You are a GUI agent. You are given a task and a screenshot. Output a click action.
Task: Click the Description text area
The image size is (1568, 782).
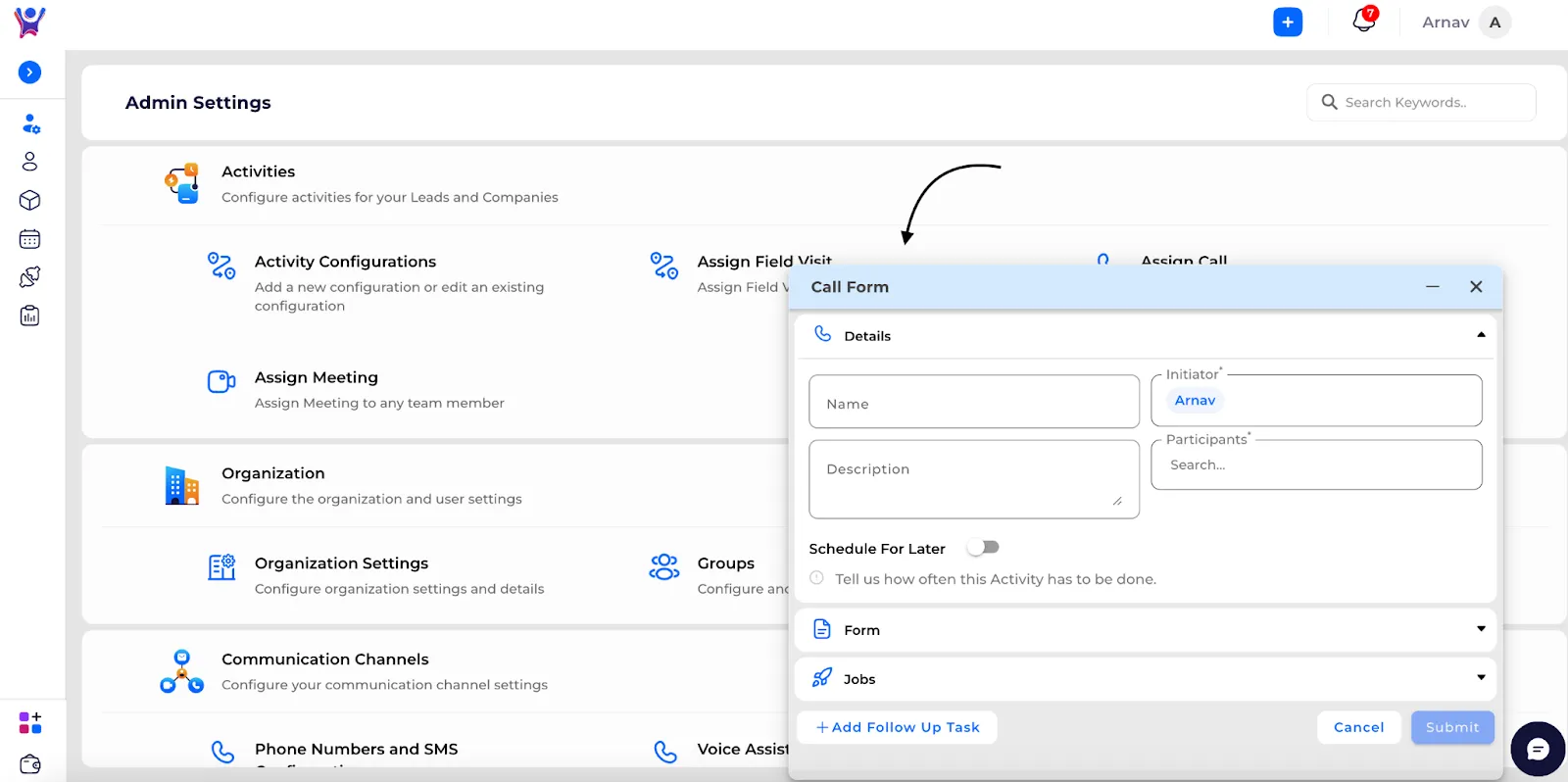pos(974,479)
